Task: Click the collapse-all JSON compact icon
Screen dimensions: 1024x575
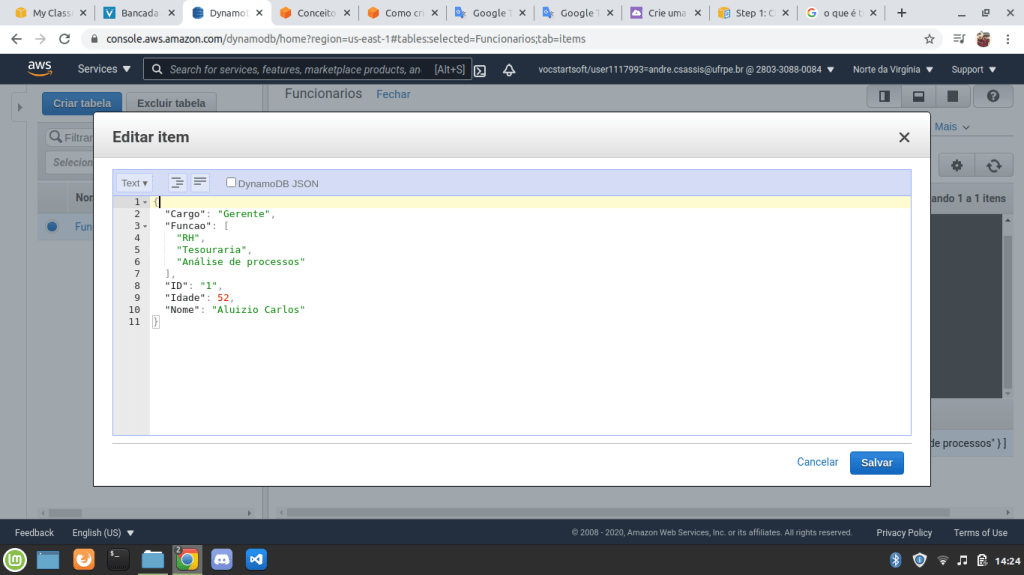Action: click(x=200, y=183)
